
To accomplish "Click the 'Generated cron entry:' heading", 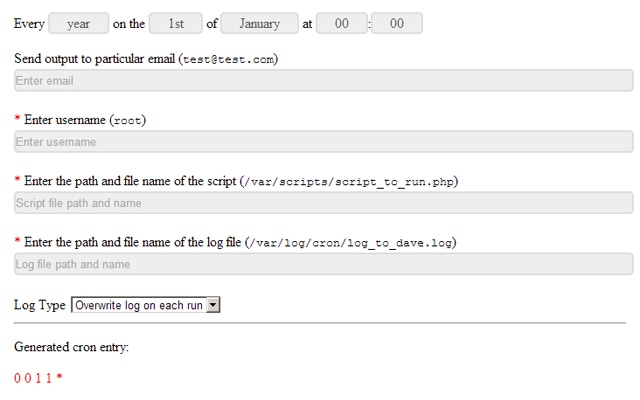I will coord(72,347).
